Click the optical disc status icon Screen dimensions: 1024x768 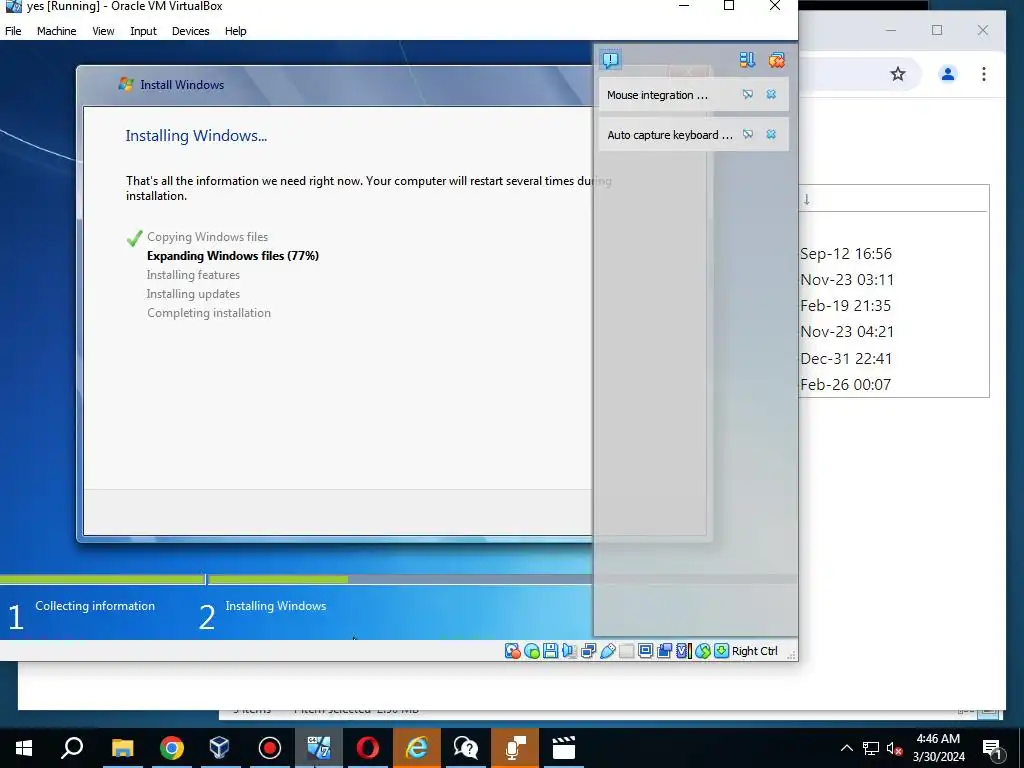pos(532,651)
